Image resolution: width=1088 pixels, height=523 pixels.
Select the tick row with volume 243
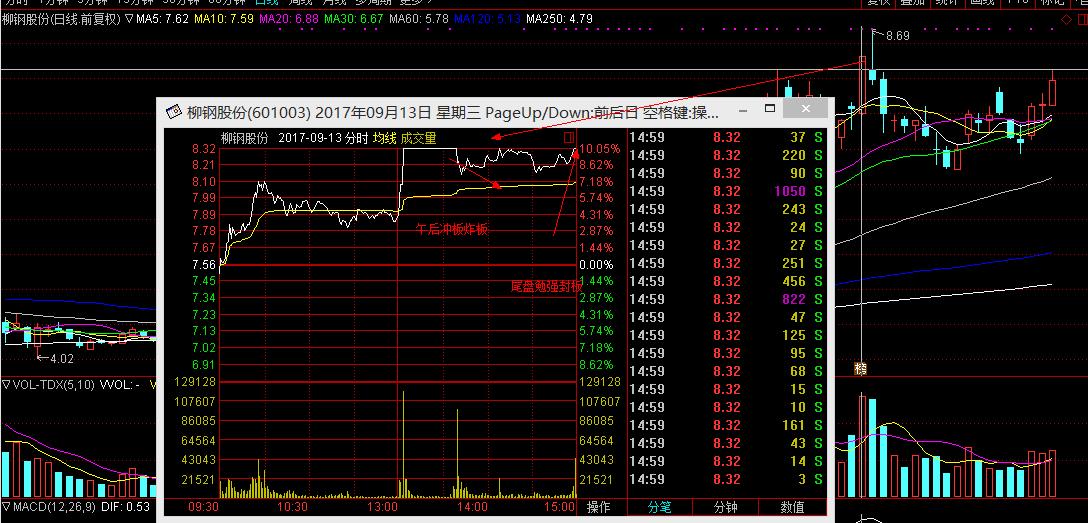point(726,209)
